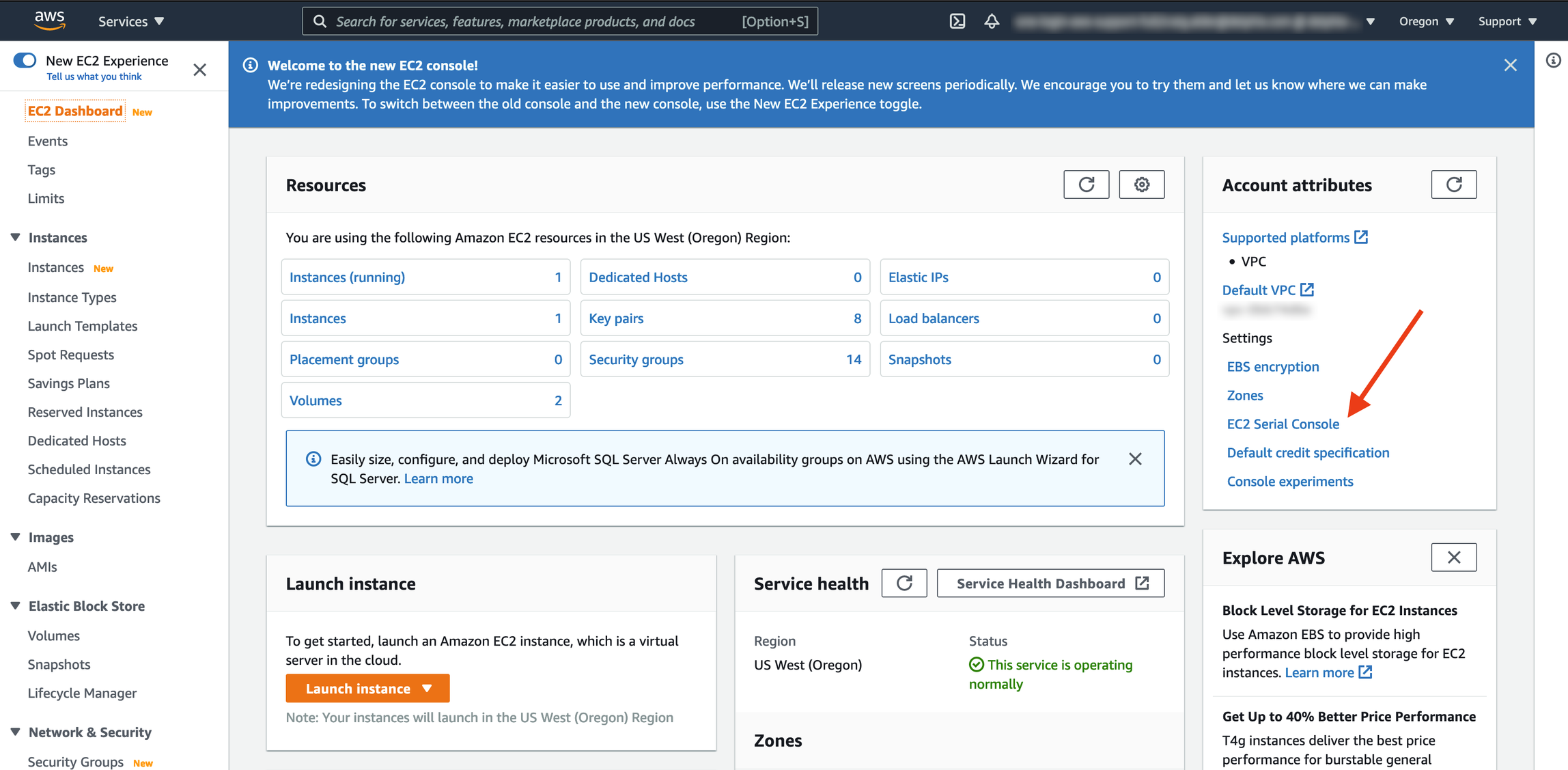Viewport: 1568px width, 770px height.
Task: Click Tell us what you think link
Action: [94, 77]
